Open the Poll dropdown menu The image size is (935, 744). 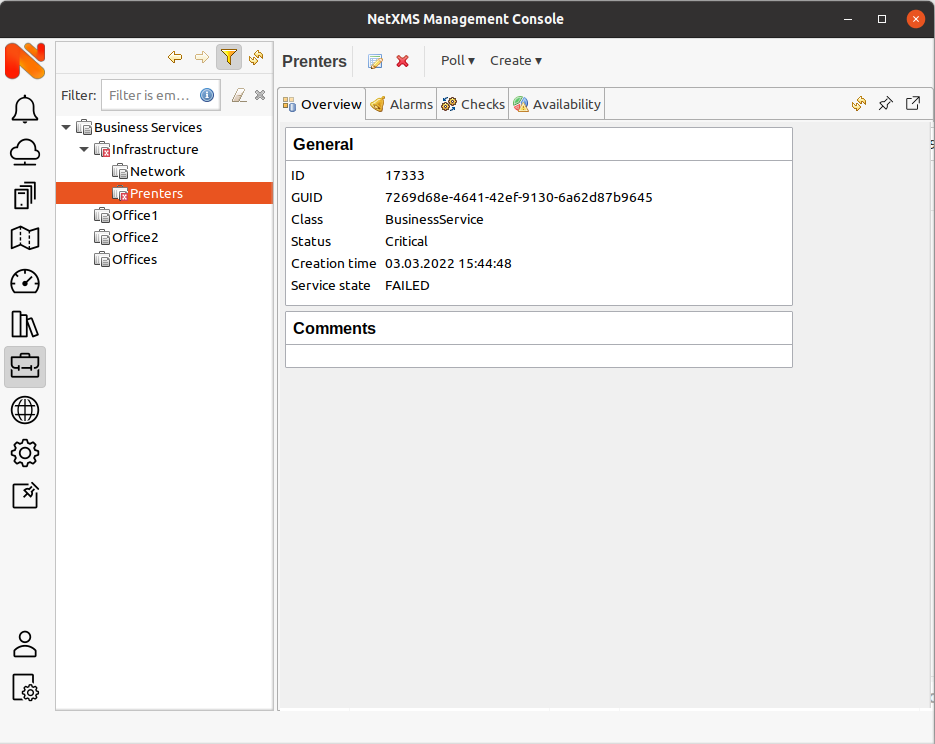click(x=458, y=61)
